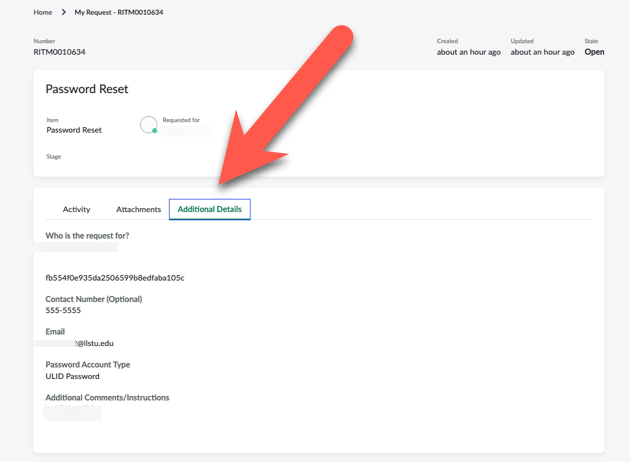This screenshot has width=630, height=462.
Task: Click the breadcrumb chevron separator after Home
Action: pos(63,13)
